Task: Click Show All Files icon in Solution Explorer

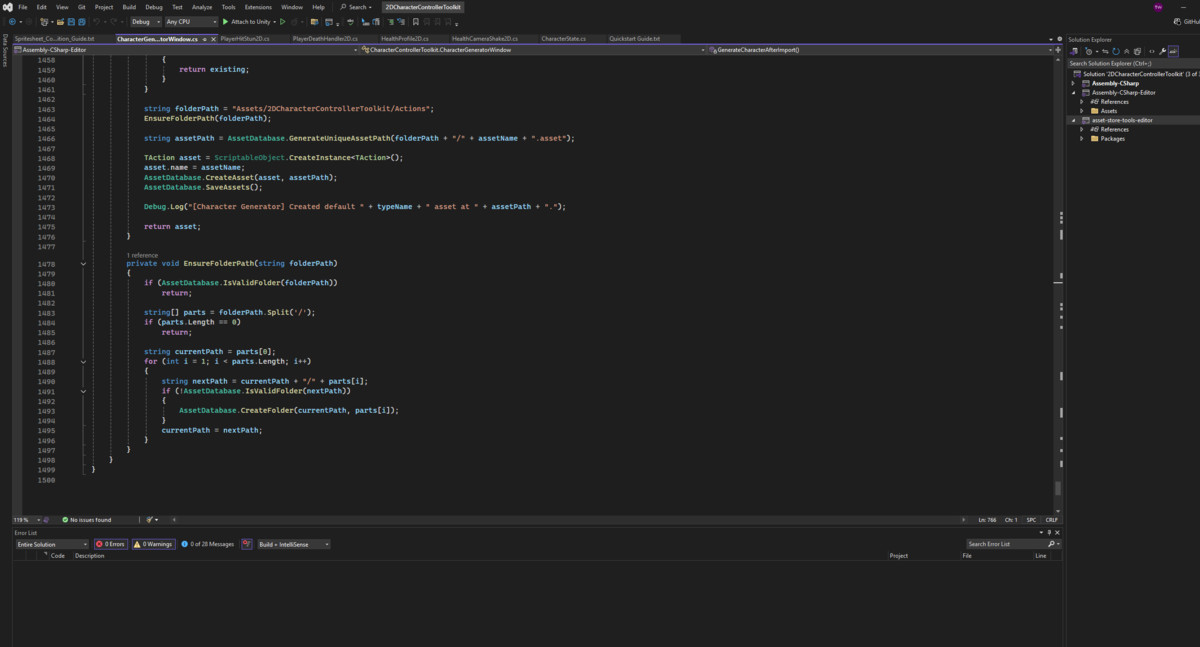Action: coord(1137,51)
